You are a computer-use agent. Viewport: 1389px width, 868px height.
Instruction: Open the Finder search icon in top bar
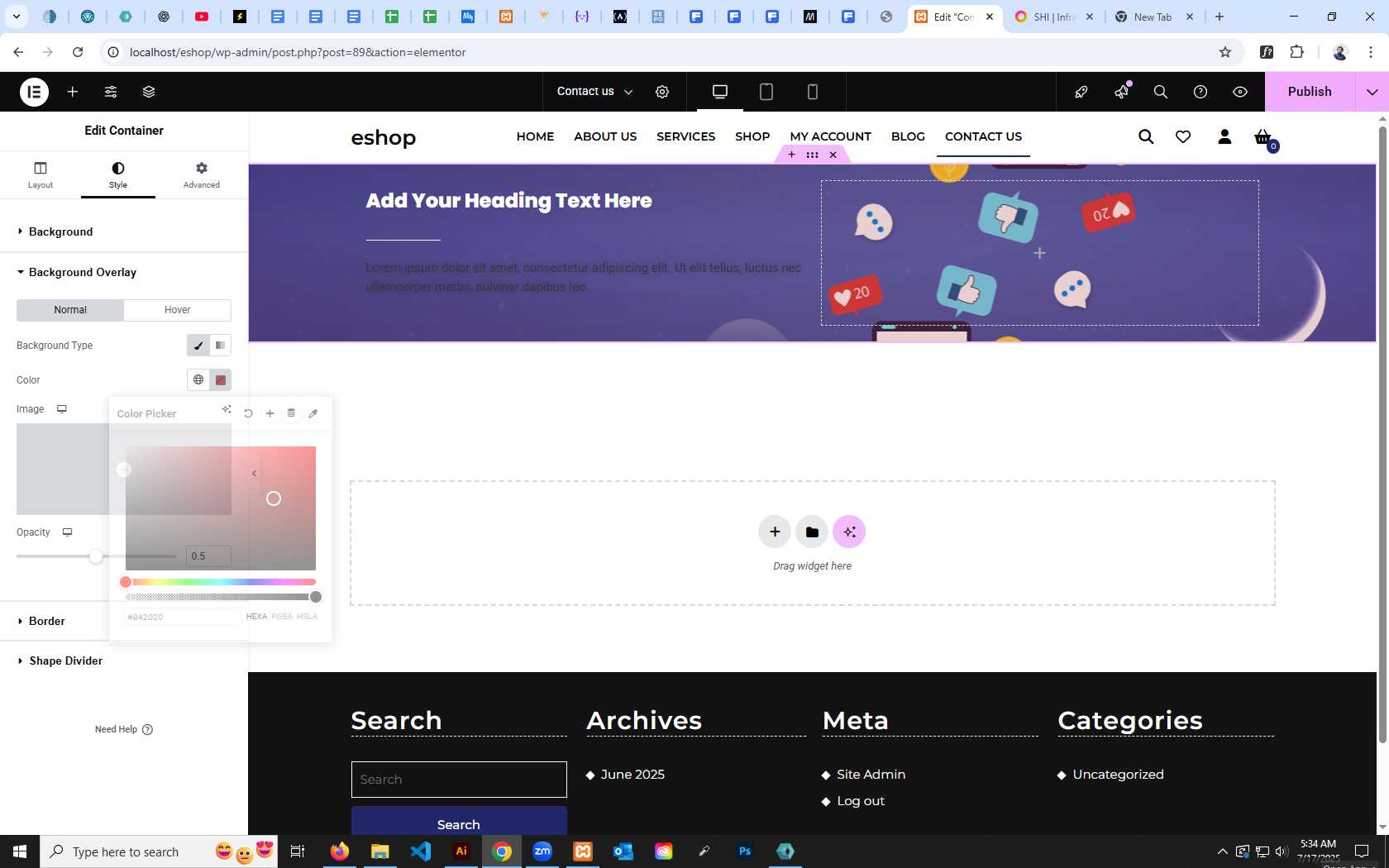(1161, 92)
